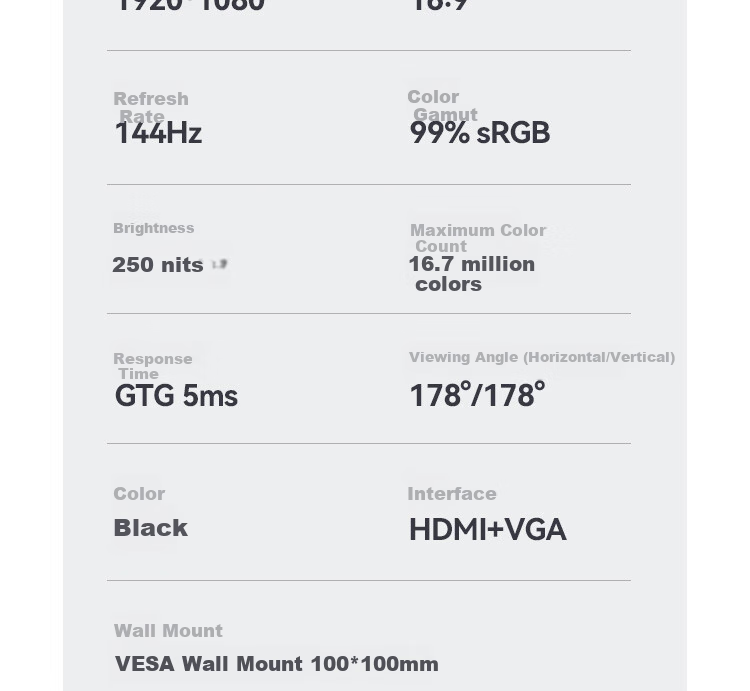Click the Color label above Black
Image resolution: width=750 pixels, height=691 pixels.
pos(139,494)
